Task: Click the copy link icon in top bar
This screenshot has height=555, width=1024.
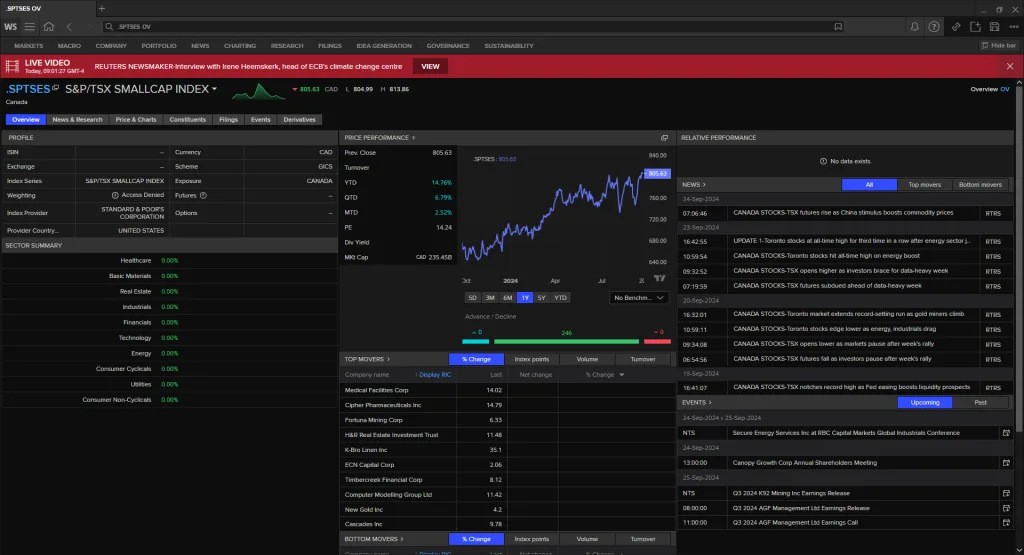Action: tap(955, 27)
